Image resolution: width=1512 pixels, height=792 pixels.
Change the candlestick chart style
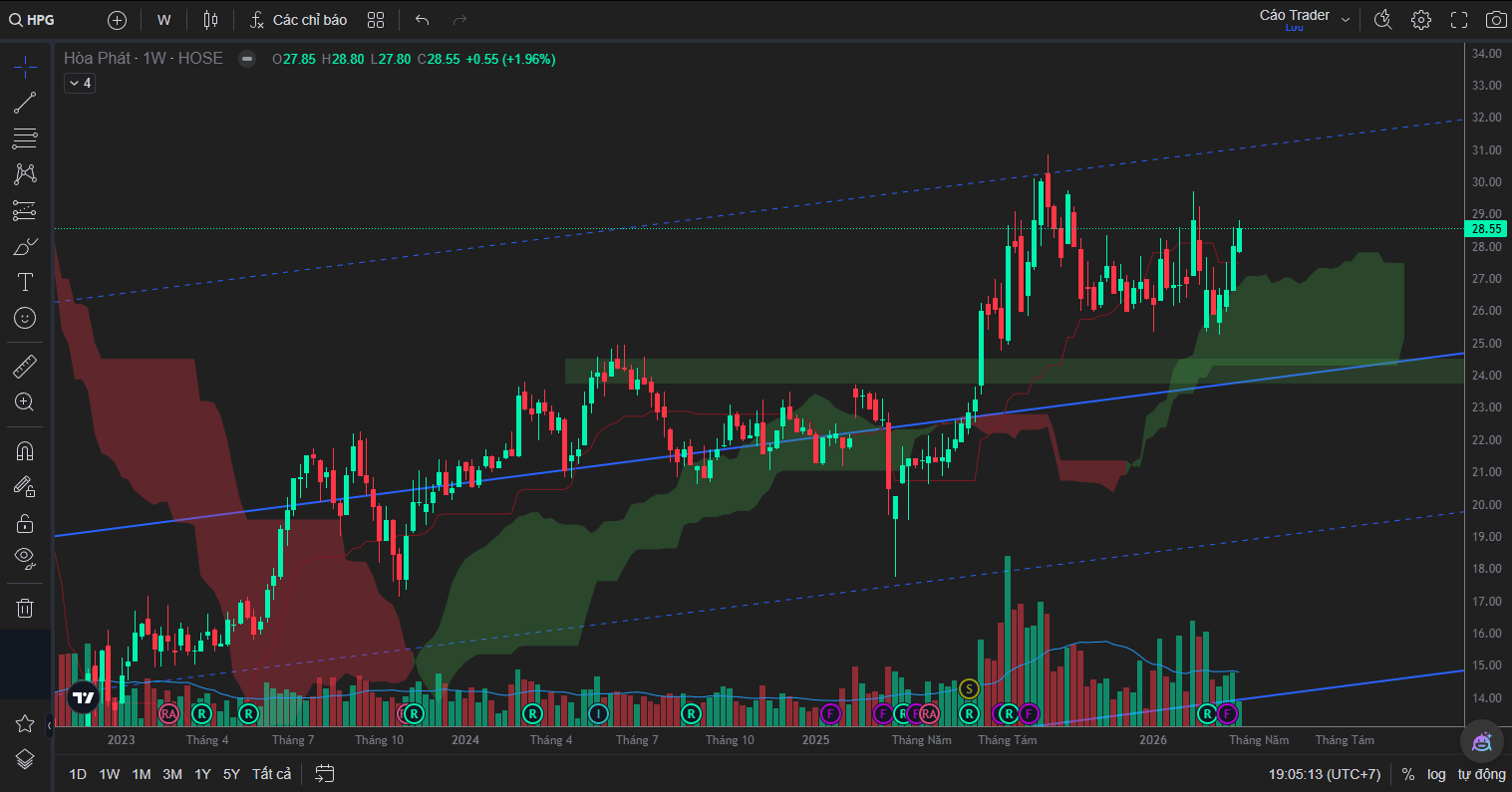tap(210, 20)
